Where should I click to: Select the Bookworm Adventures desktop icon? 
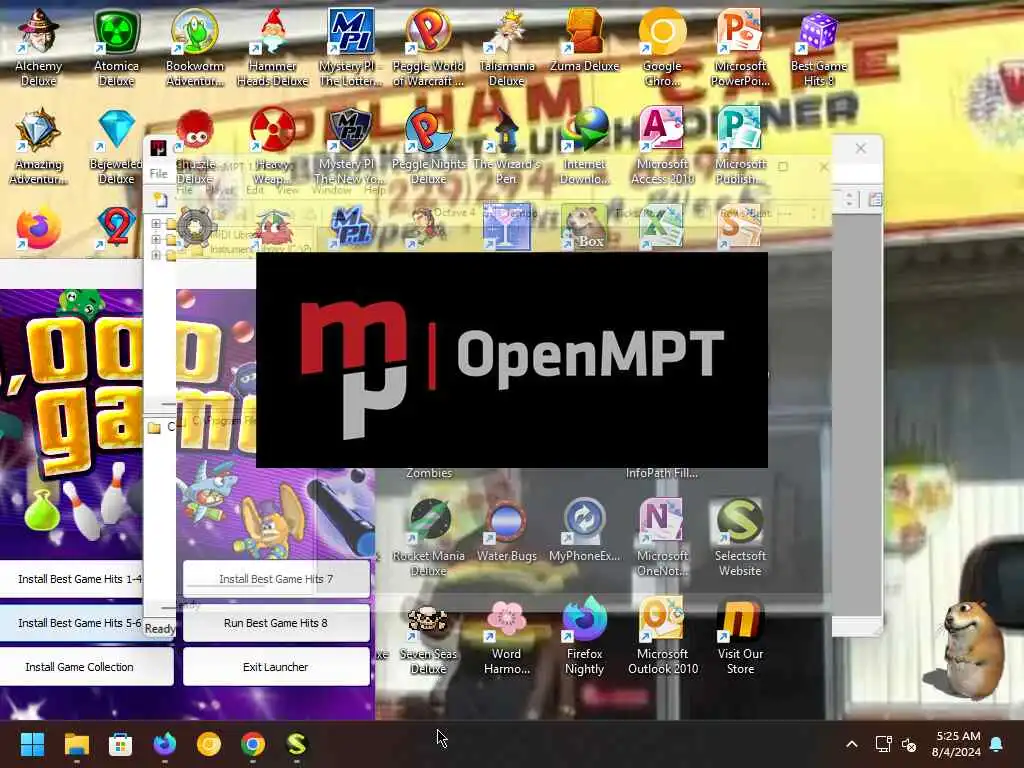tap(195, 47)
